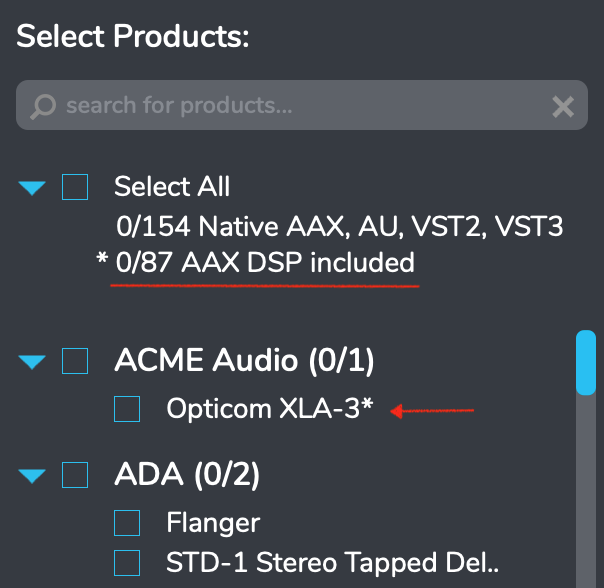The width and height of the screenshot is (604, 588).
Task: Collapse the Select All disclosure triangle
Action: [32, 188]
